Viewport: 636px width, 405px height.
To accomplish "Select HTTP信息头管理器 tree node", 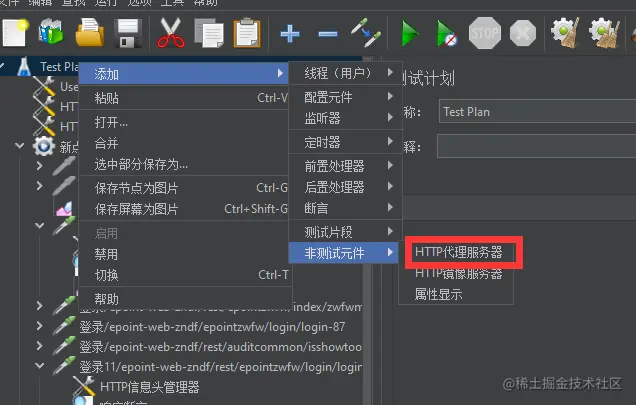I will pyautogui.click(x=150, y=387).
